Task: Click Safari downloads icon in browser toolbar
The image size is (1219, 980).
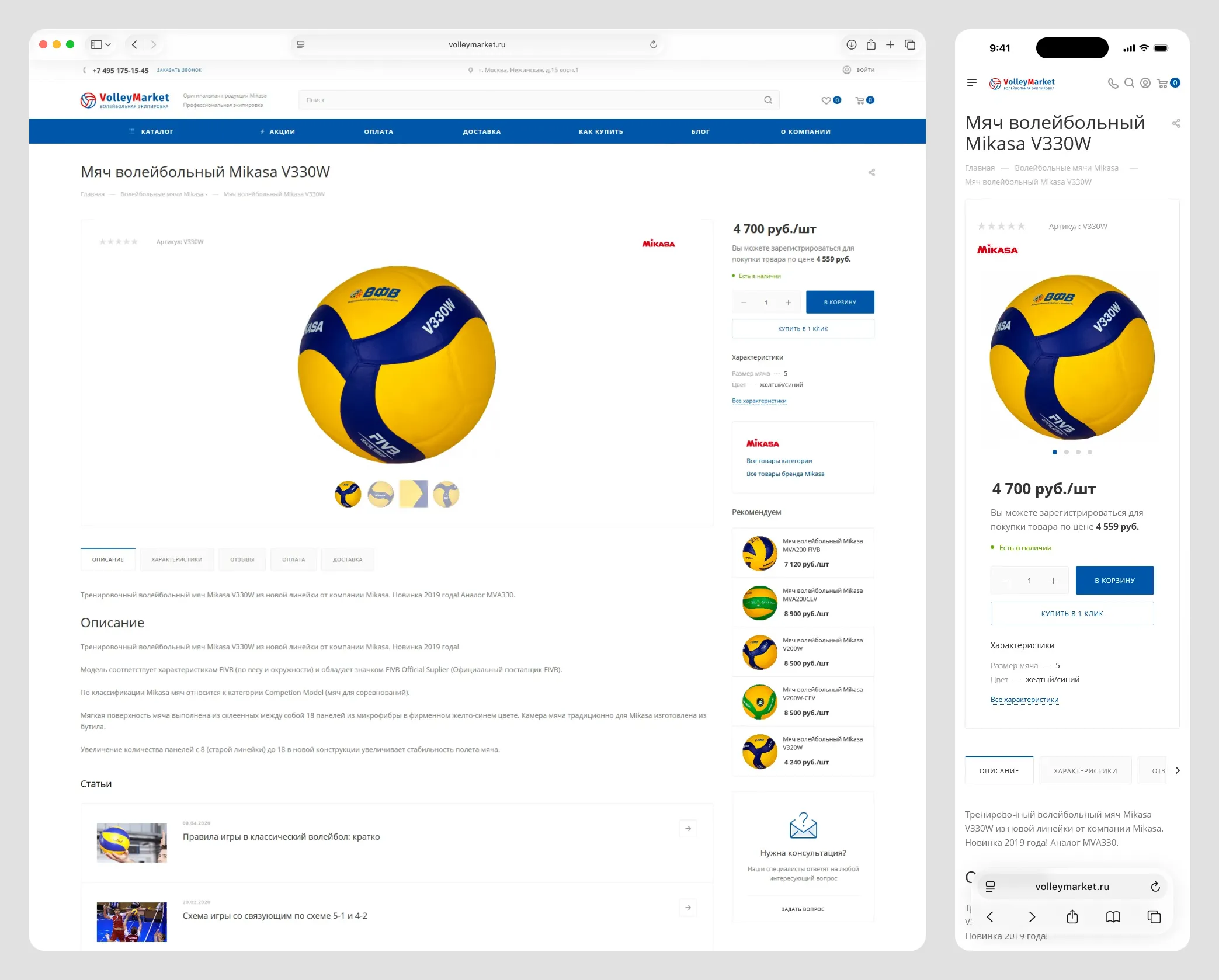Action: [x=852, y=45]
